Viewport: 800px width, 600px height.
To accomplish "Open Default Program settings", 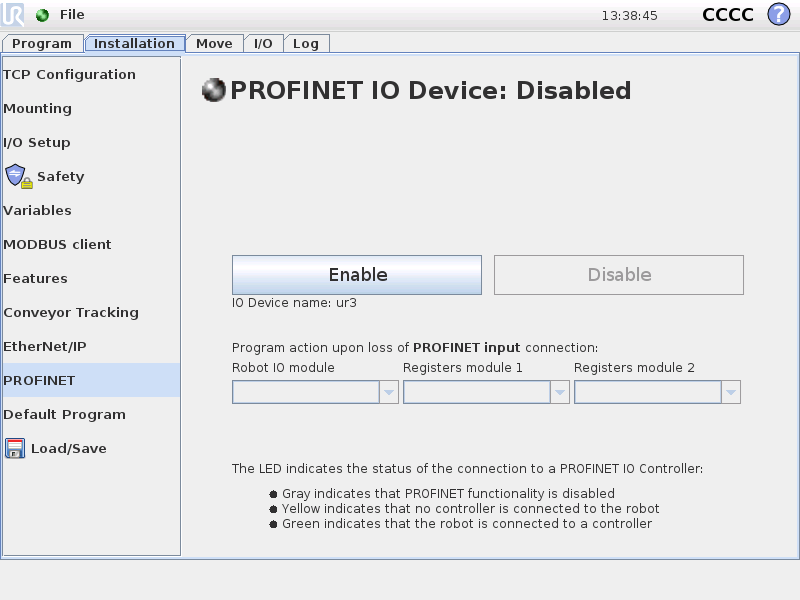I will (91, 414).
